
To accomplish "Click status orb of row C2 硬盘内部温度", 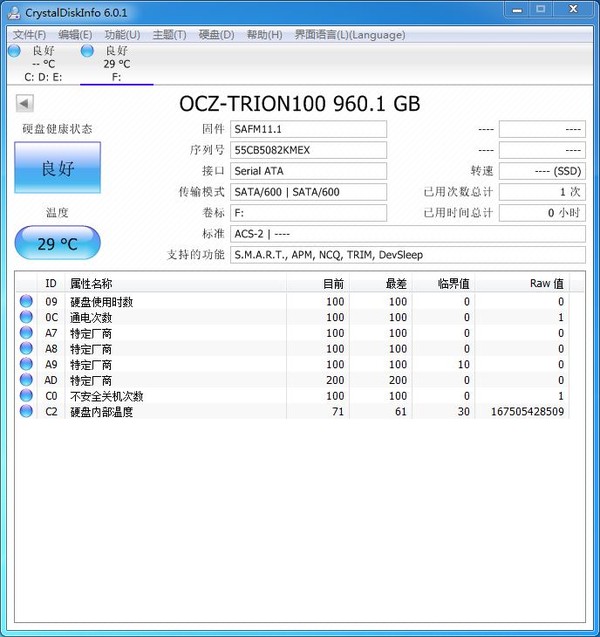I will tap(26, 411).
